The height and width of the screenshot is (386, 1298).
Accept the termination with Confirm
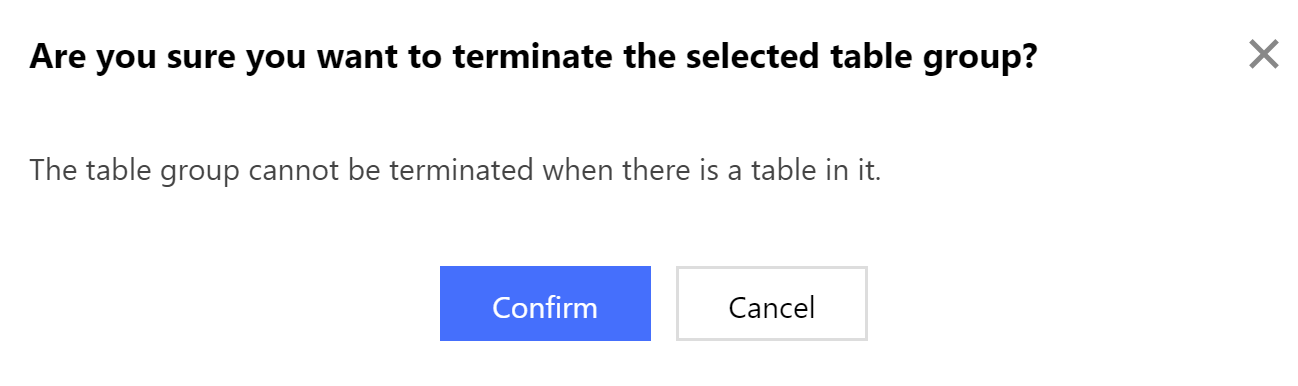click(x=545, y=303)
